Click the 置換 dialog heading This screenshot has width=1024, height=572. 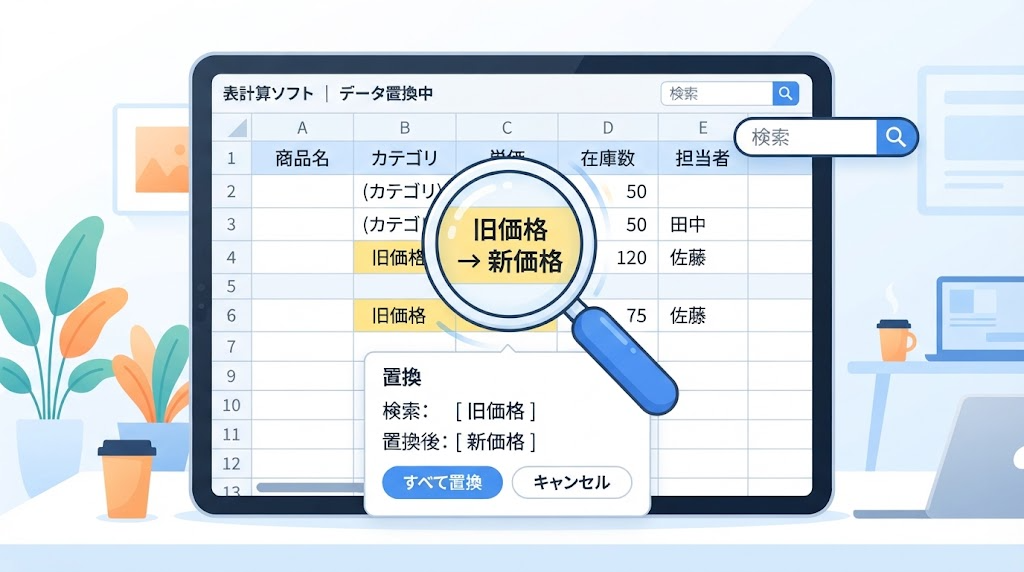tap(402, 377)
